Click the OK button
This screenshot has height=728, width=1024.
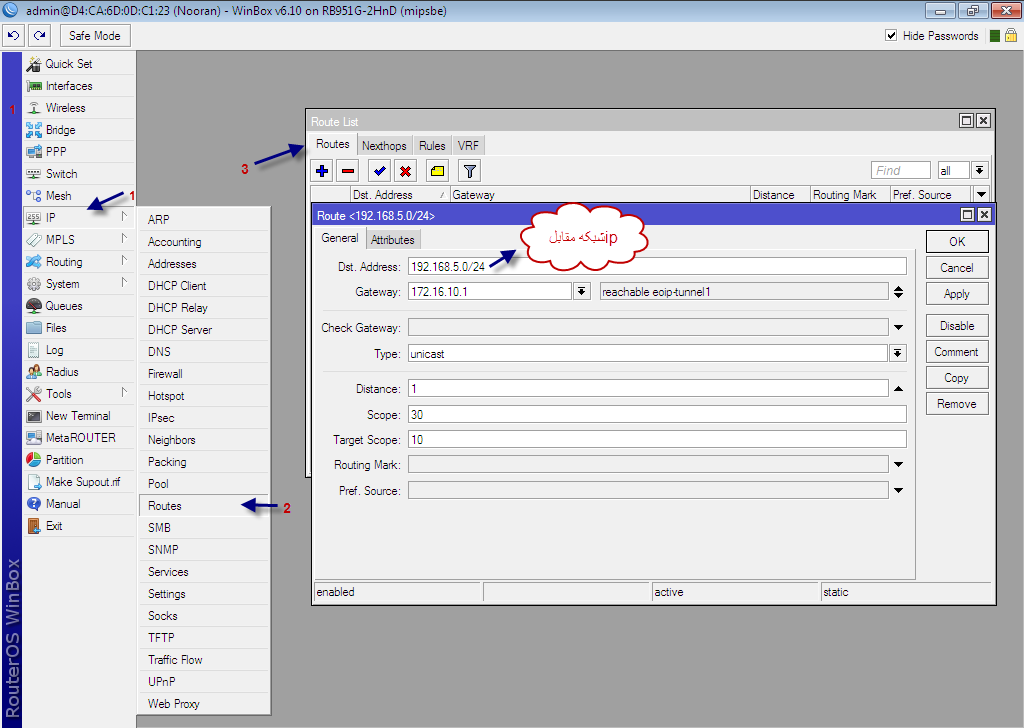pos(957,242)
